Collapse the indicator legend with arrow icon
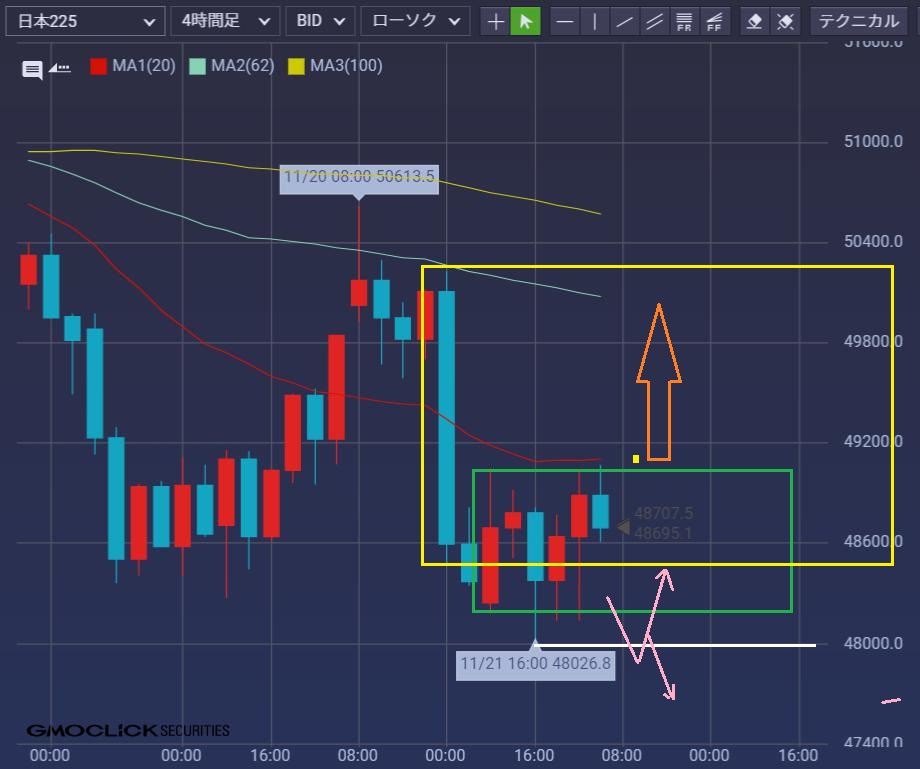Viewport: 920px width, 769px height. point(60,68)
